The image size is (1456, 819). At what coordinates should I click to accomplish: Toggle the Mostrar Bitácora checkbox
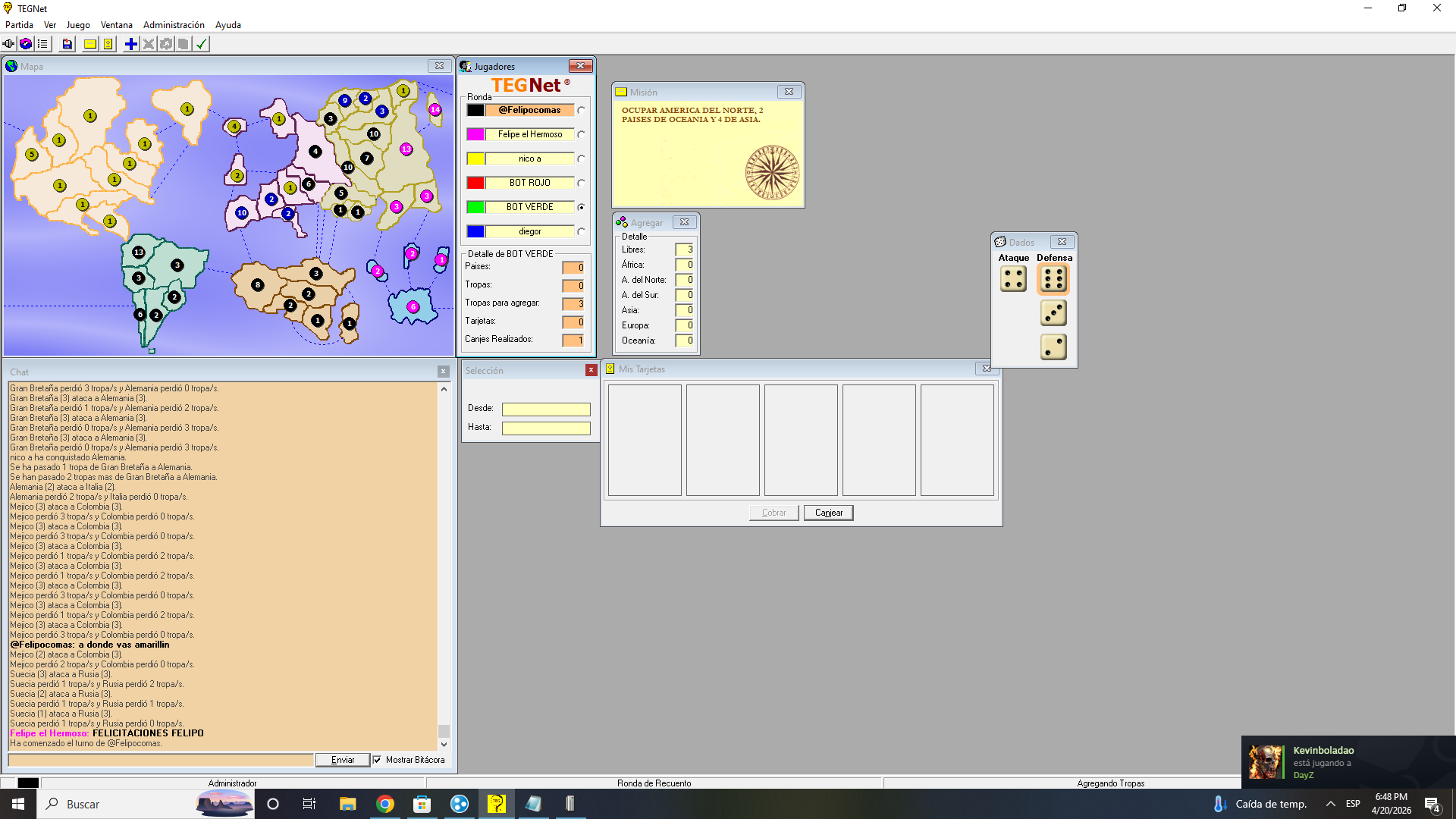[x=377, y=760]
